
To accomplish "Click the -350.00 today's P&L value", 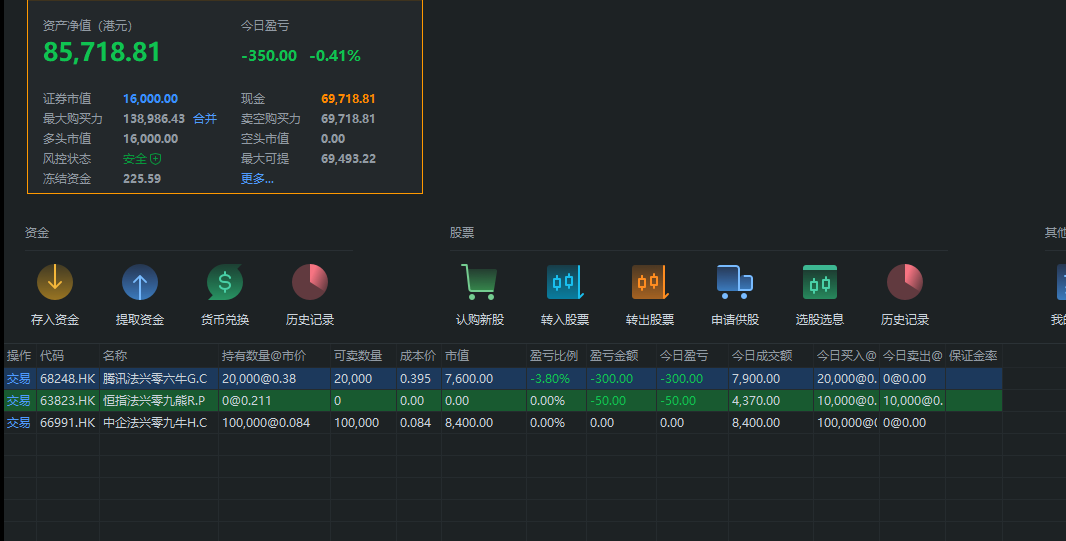I will [269, 56].
